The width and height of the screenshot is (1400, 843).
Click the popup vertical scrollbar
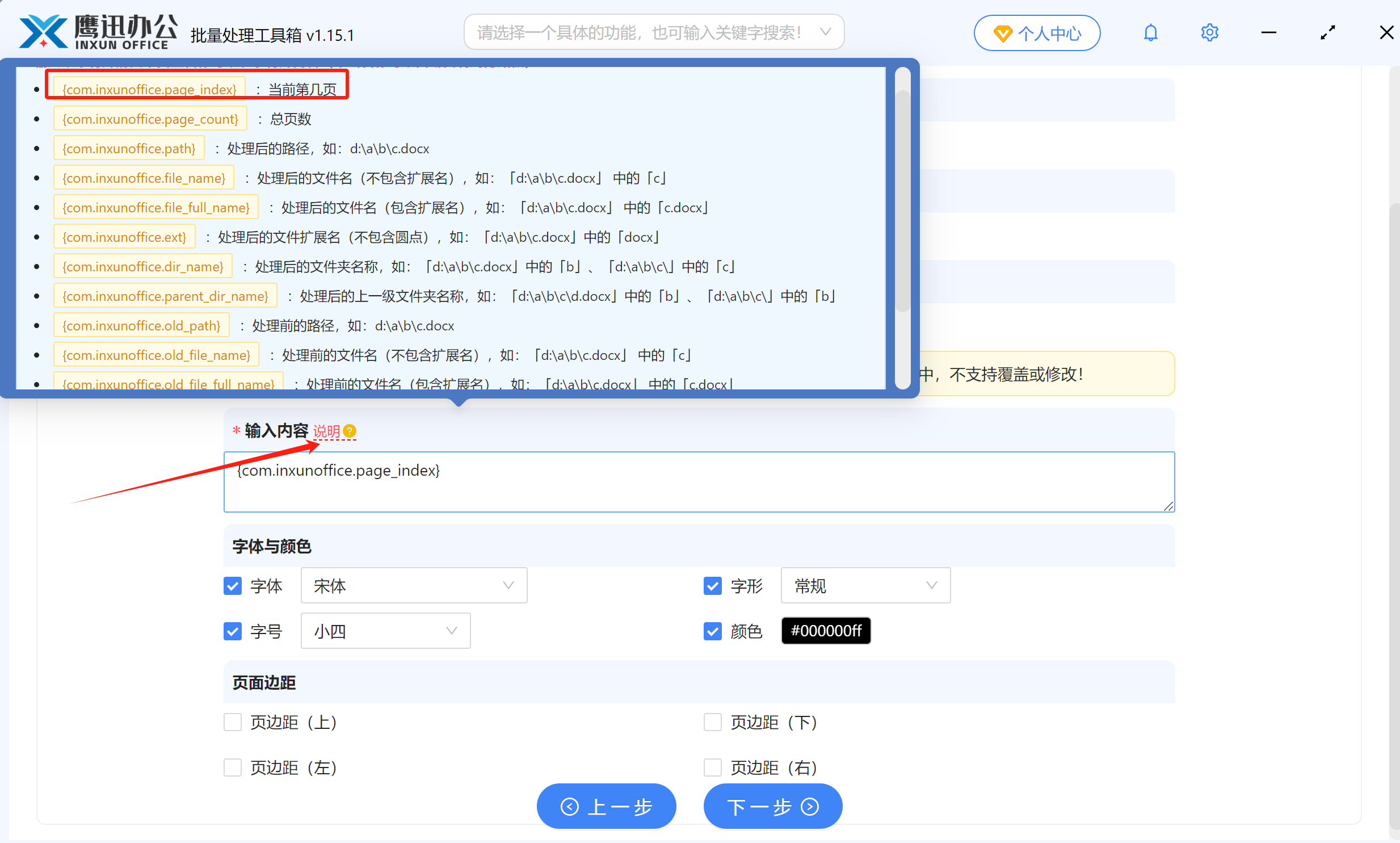click(902, 202)
